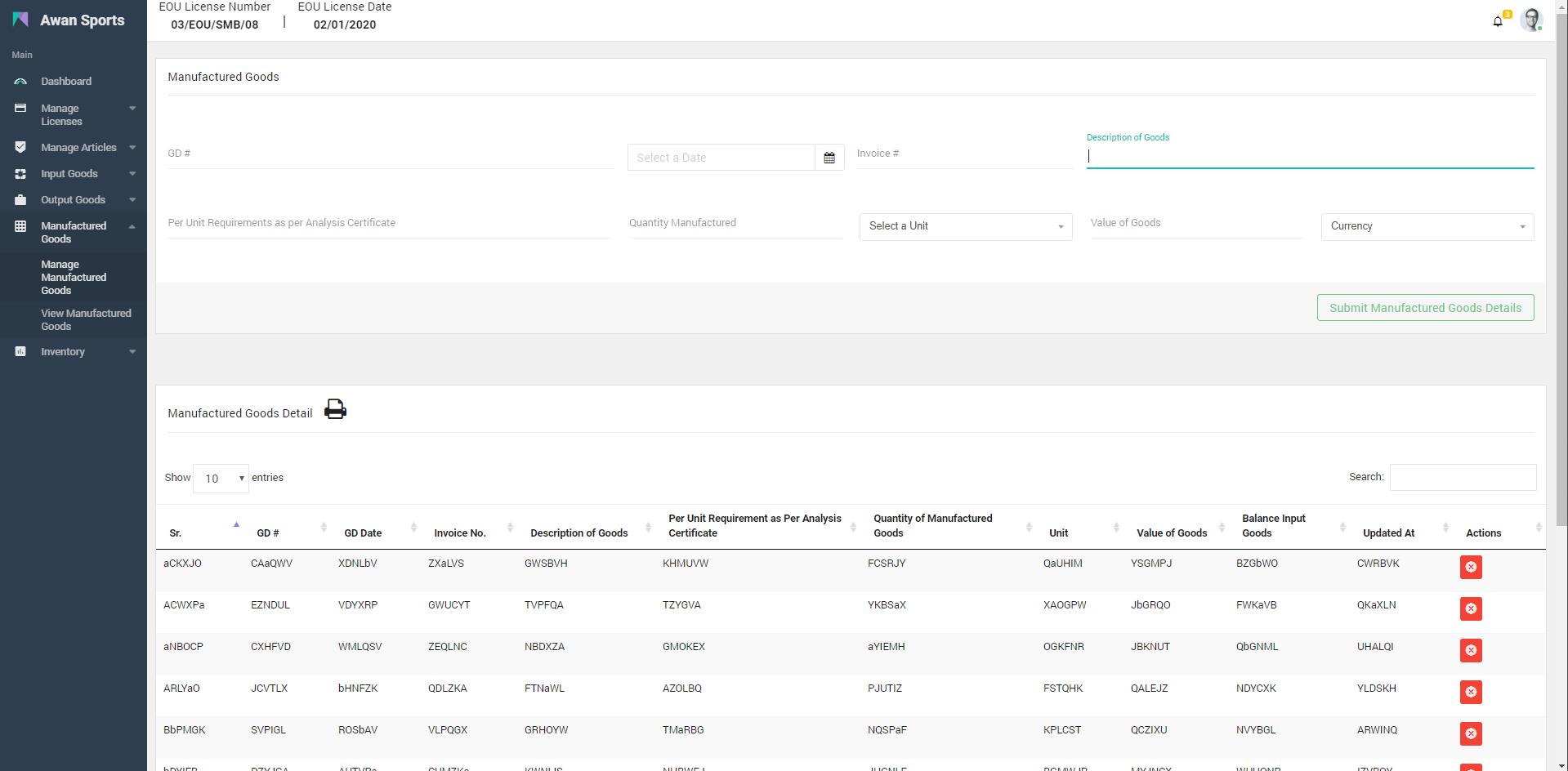Delete the row with Sr. ACWXPa
Image resolution: width=1568 pixels, height=771 pixels.
click(x=1471, y=608)
